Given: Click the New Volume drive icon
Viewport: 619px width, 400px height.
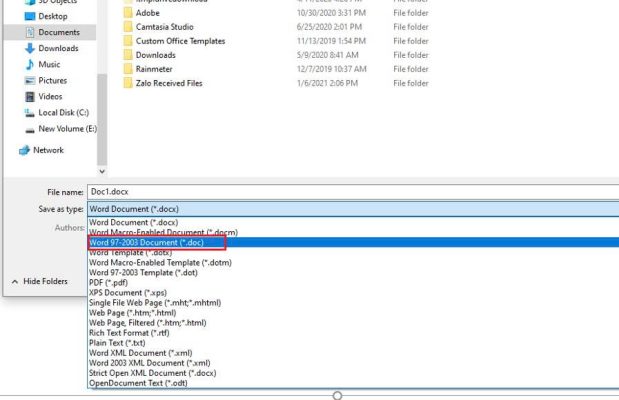Looking at the screenshot, I should pos(30,130).
